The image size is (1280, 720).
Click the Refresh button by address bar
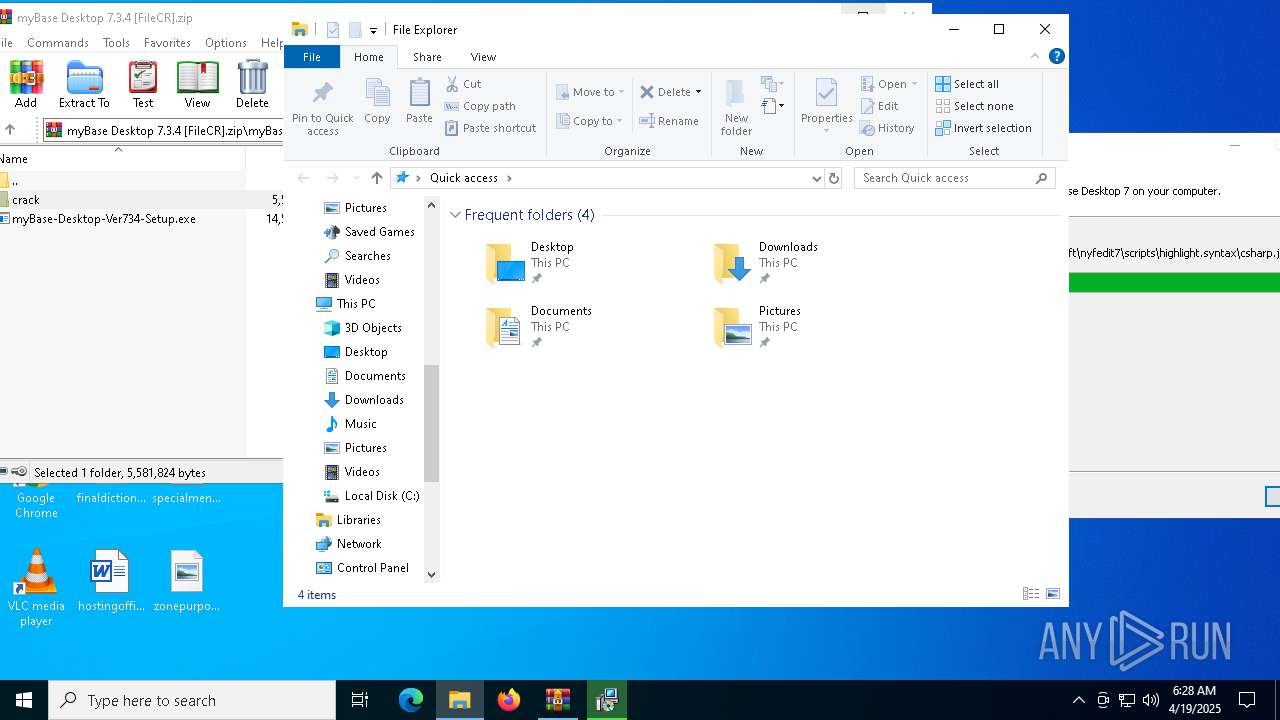tap(834, 178)
